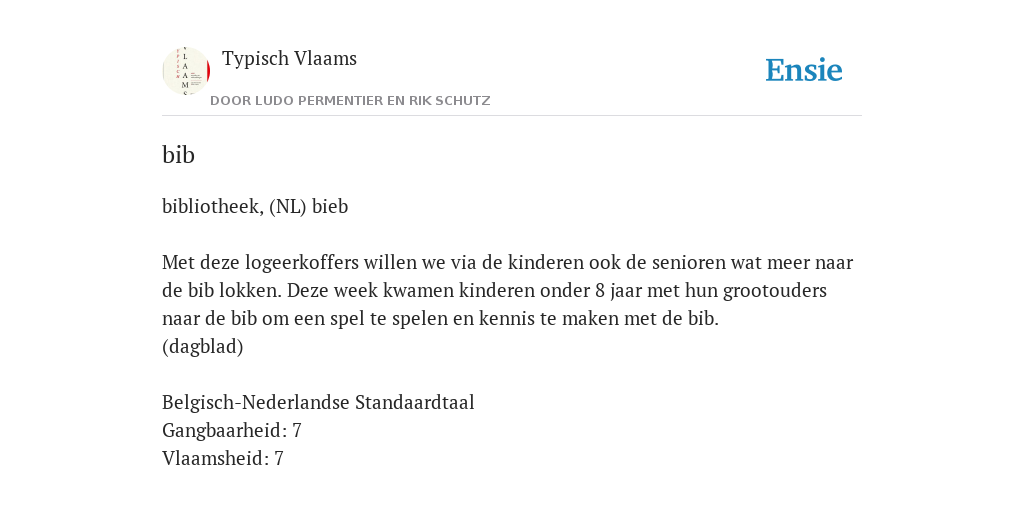This screenshot has width=1024, height=512.
Task: Click the Typisch Vlaams title text
Action: [x=289, y=59]
